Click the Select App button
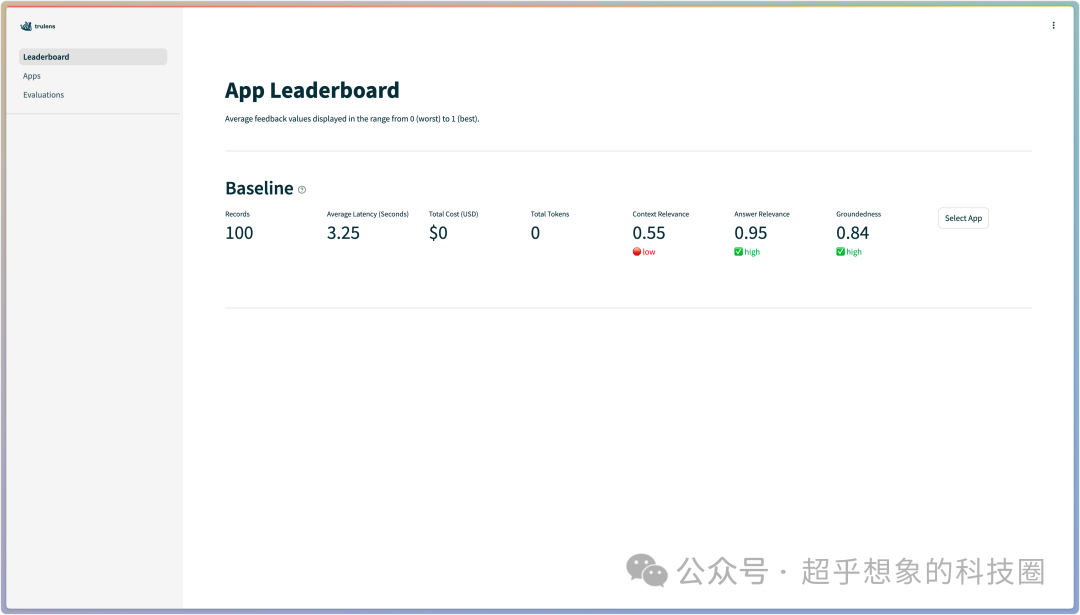This screenshot has width=1080, height=615. pyautogui.click(x=962, y=217)
